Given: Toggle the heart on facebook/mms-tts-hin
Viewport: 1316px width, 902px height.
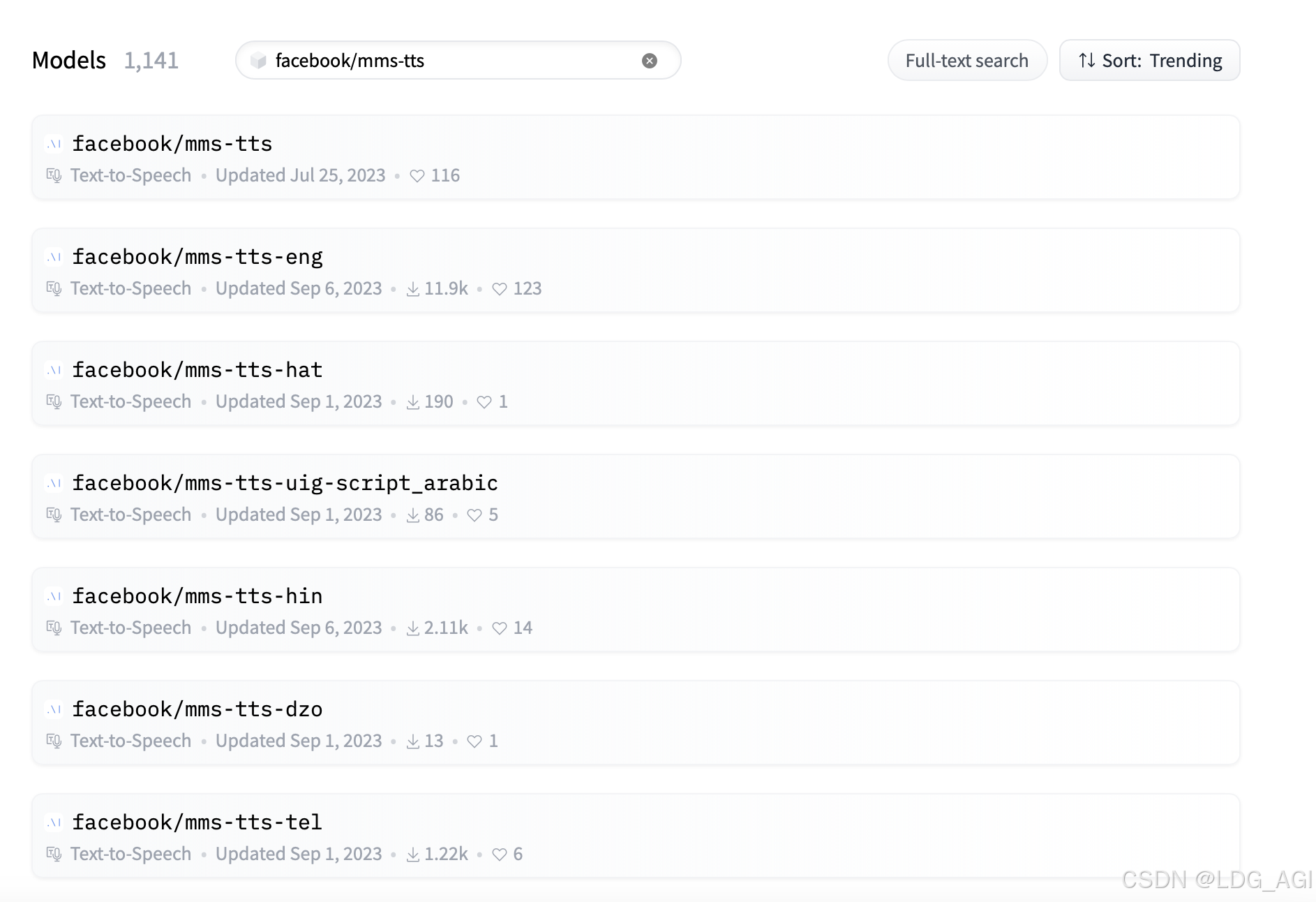Looking at the screenshot, I should 500,628.
